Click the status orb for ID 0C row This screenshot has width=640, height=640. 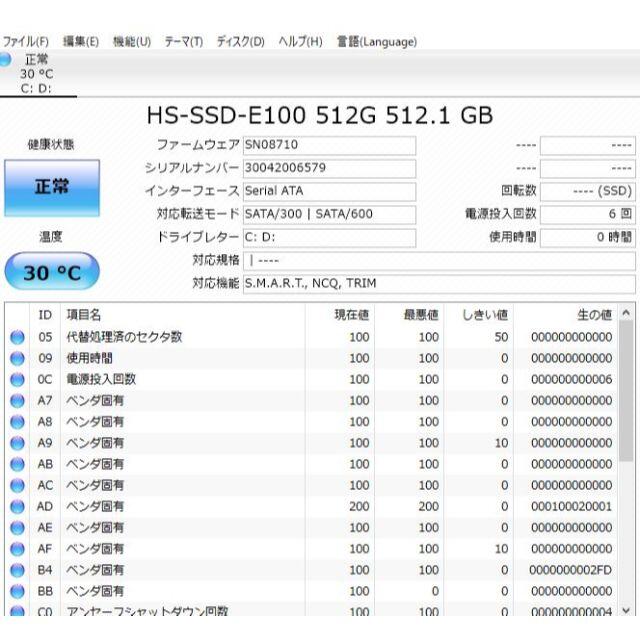(17, 380)
